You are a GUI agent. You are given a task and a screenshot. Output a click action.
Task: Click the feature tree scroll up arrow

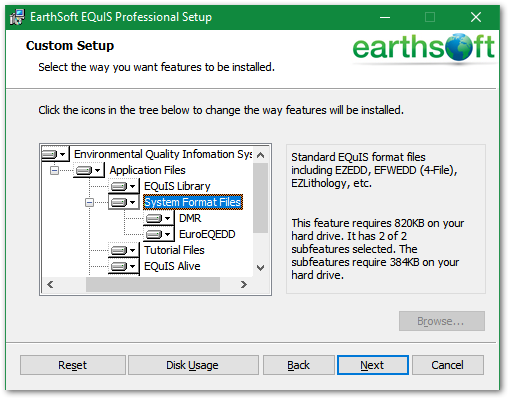tap(261, 155)
